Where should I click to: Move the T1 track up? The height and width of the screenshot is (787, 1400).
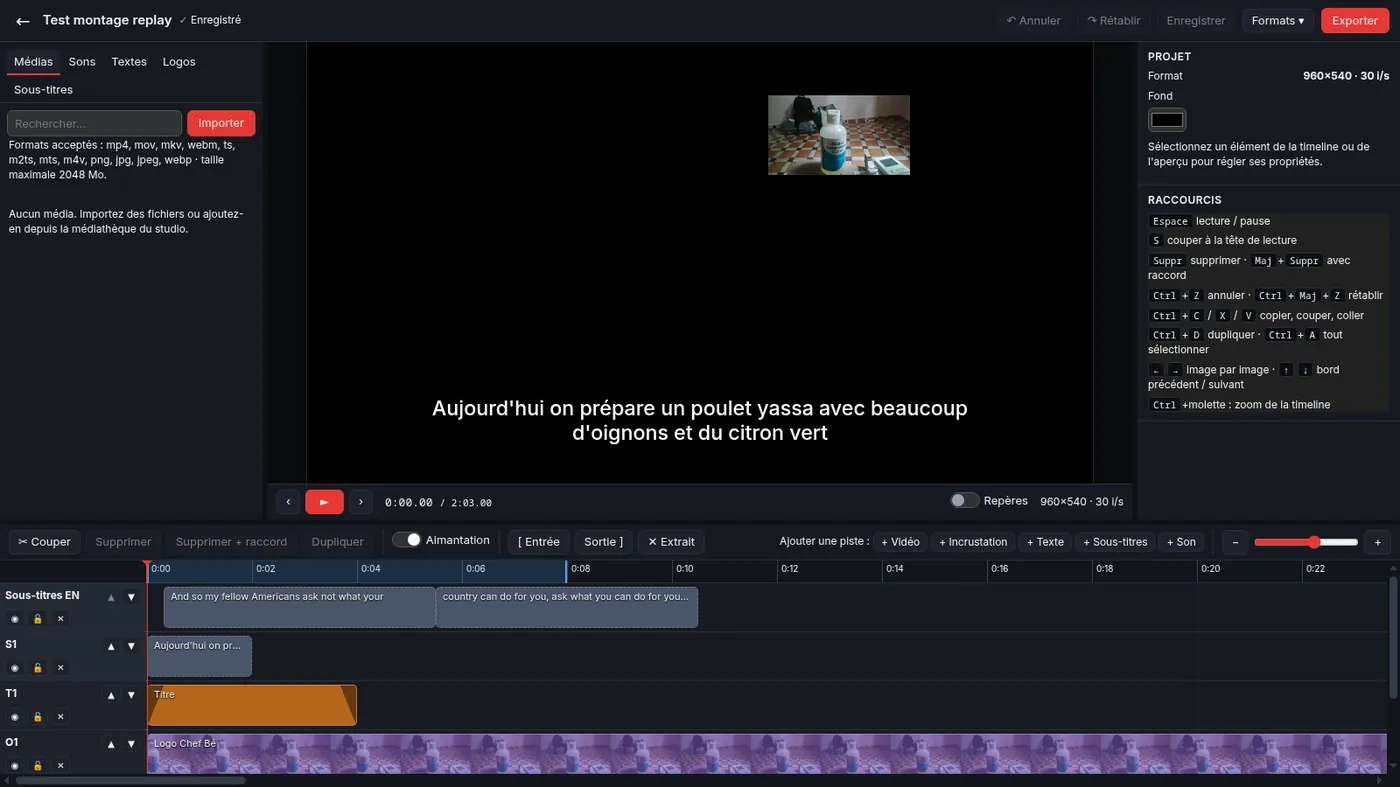tap(111, 695)
